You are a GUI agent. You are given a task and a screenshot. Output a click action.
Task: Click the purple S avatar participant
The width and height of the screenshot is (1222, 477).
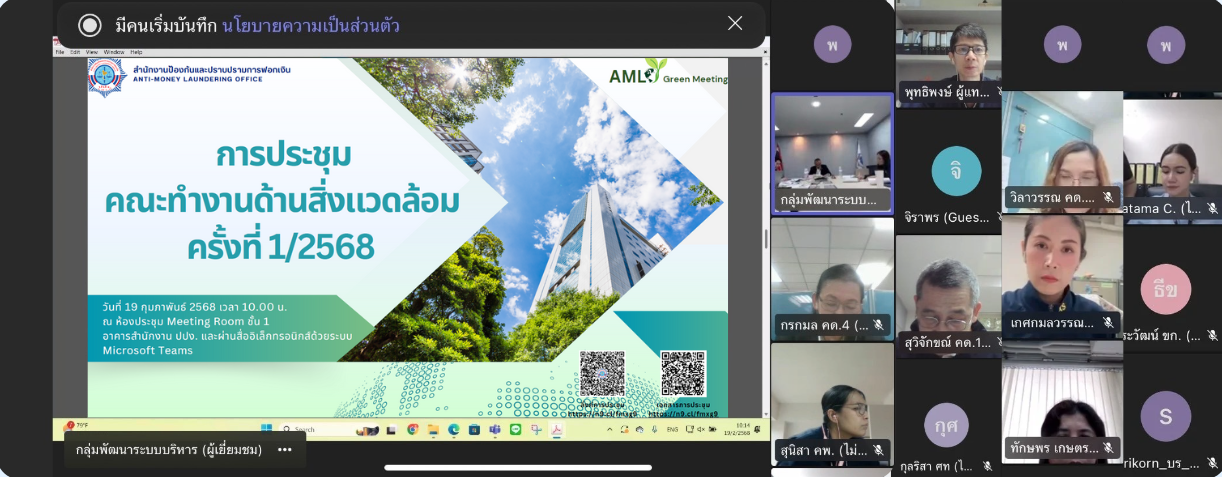coord(1165,415)
